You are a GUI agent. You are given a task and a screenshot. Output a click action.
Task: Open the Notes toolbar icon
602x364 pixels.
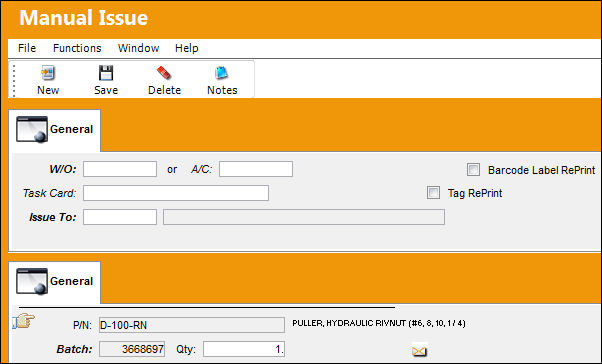[x=222, y=73]
